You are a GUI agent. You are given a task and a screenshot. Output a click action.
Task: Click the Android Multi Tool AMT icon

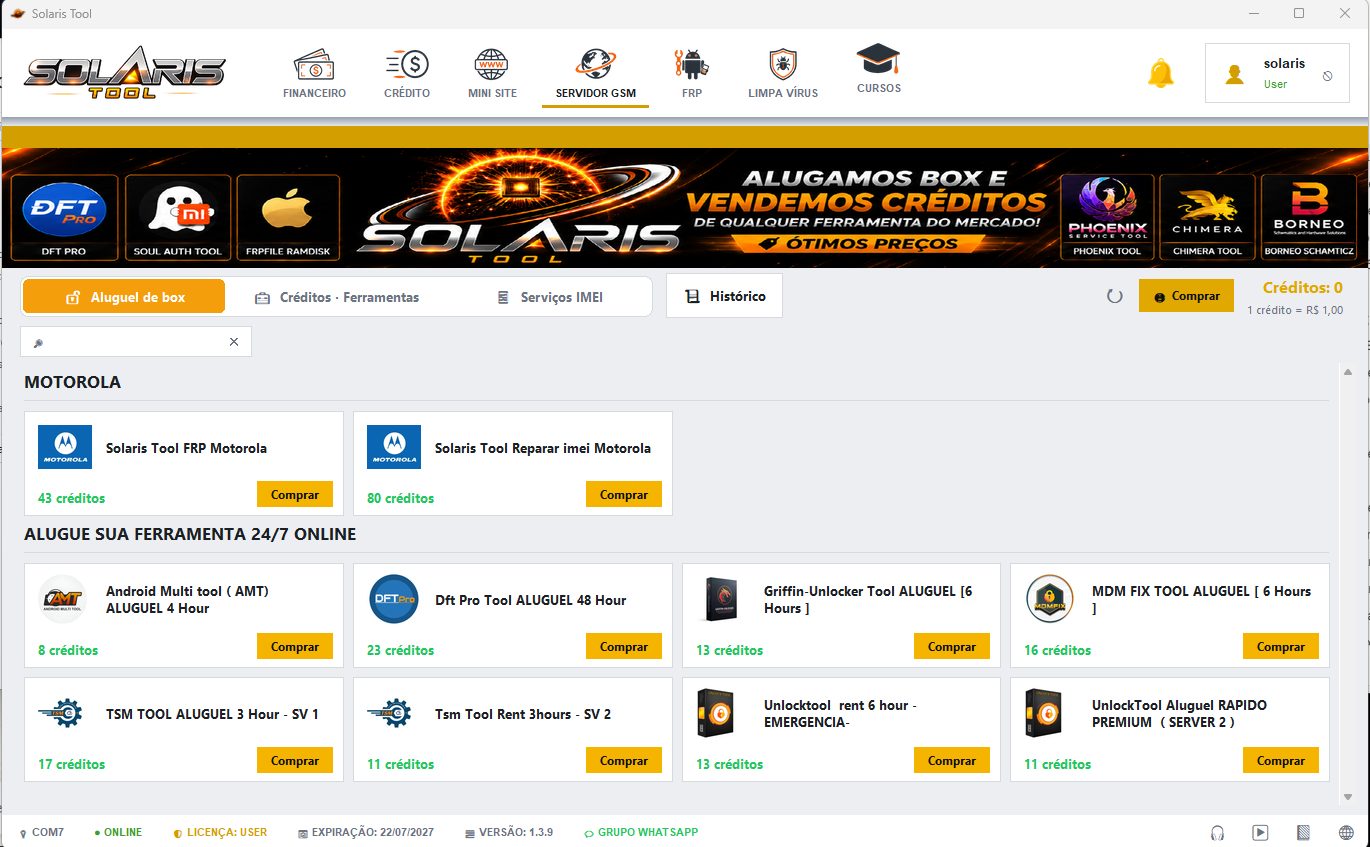[x=63, y=599]
